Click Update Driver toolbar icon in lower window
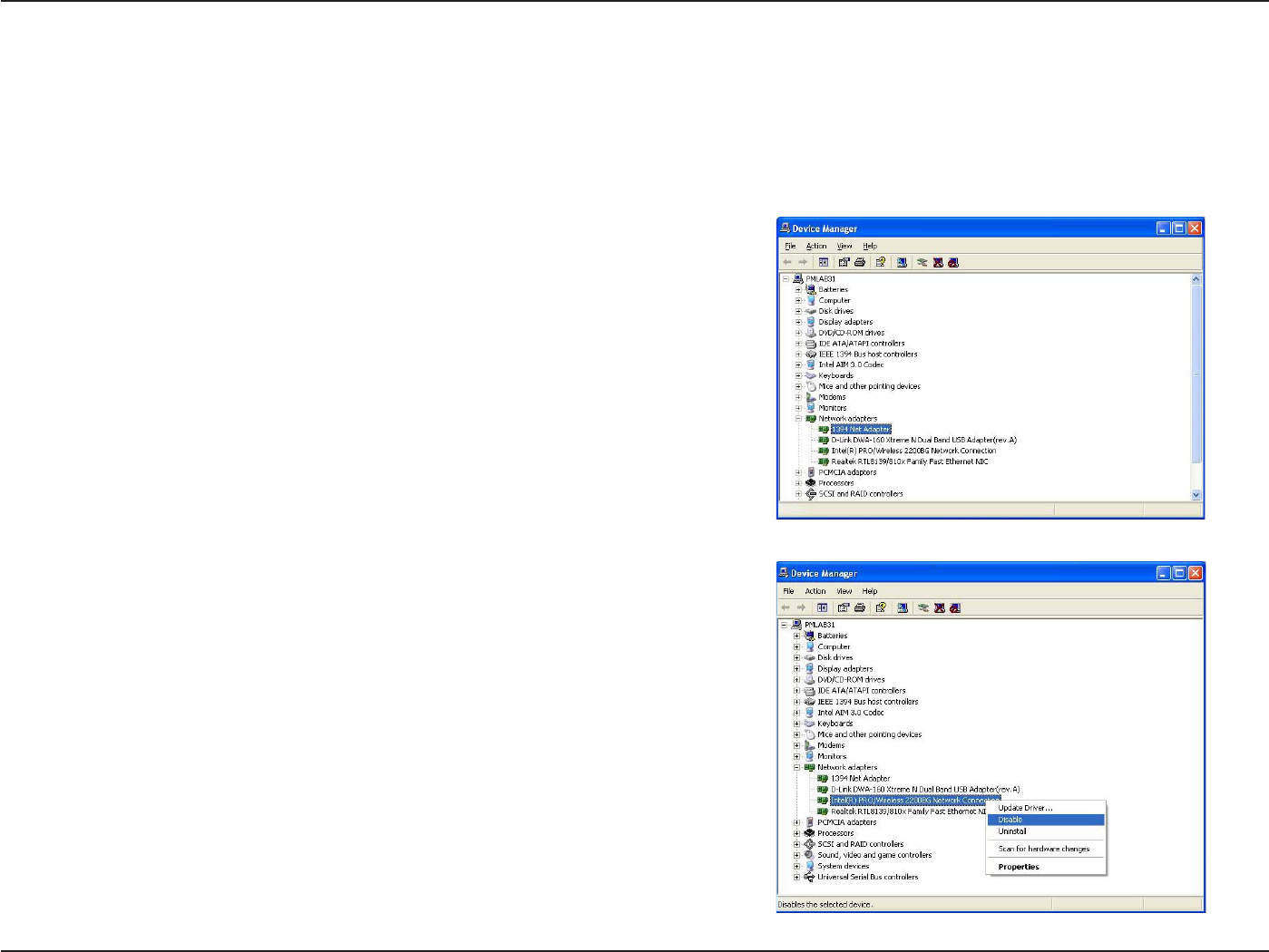 (x=922, y=607)
